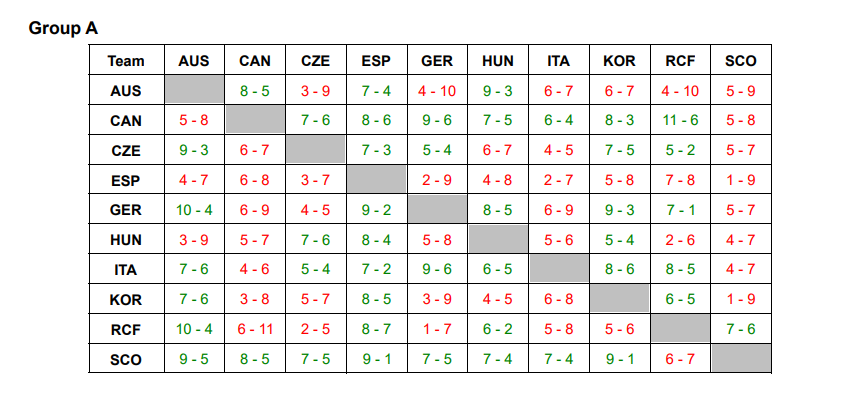Select GER versus AUS score 10 - 4
The image size is (864, 399).
tap(194, 210)
